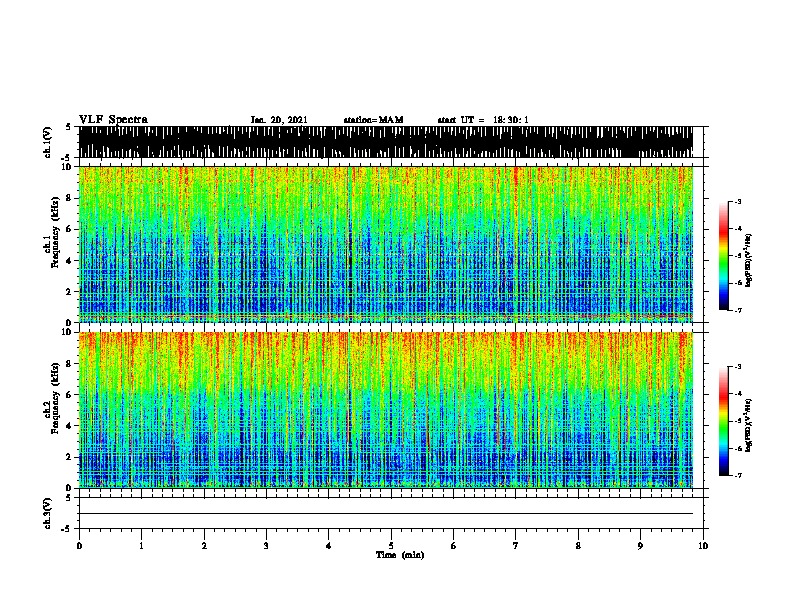Image resolution: width=792 pixels, height=612 pixels.
Task: Click the "10" kHz tick on the ch.2 frequency axis
Action: tap(68, 332)
